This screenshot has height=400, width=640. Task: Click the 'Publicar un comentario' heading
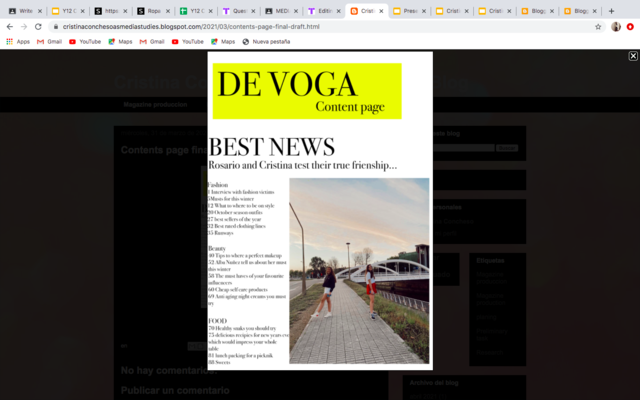[x=175, y=390]
